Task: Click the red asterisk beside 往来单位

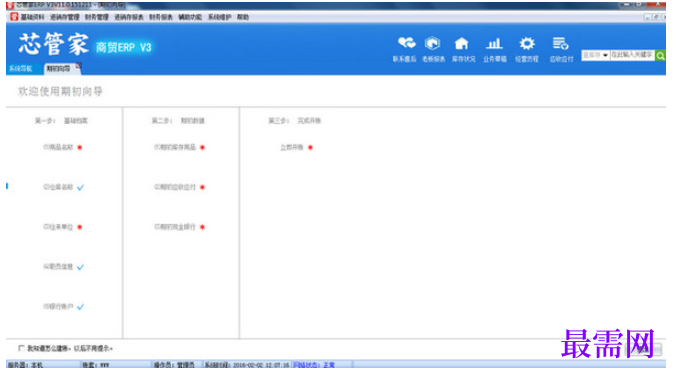Action: (x=79, y=227)
